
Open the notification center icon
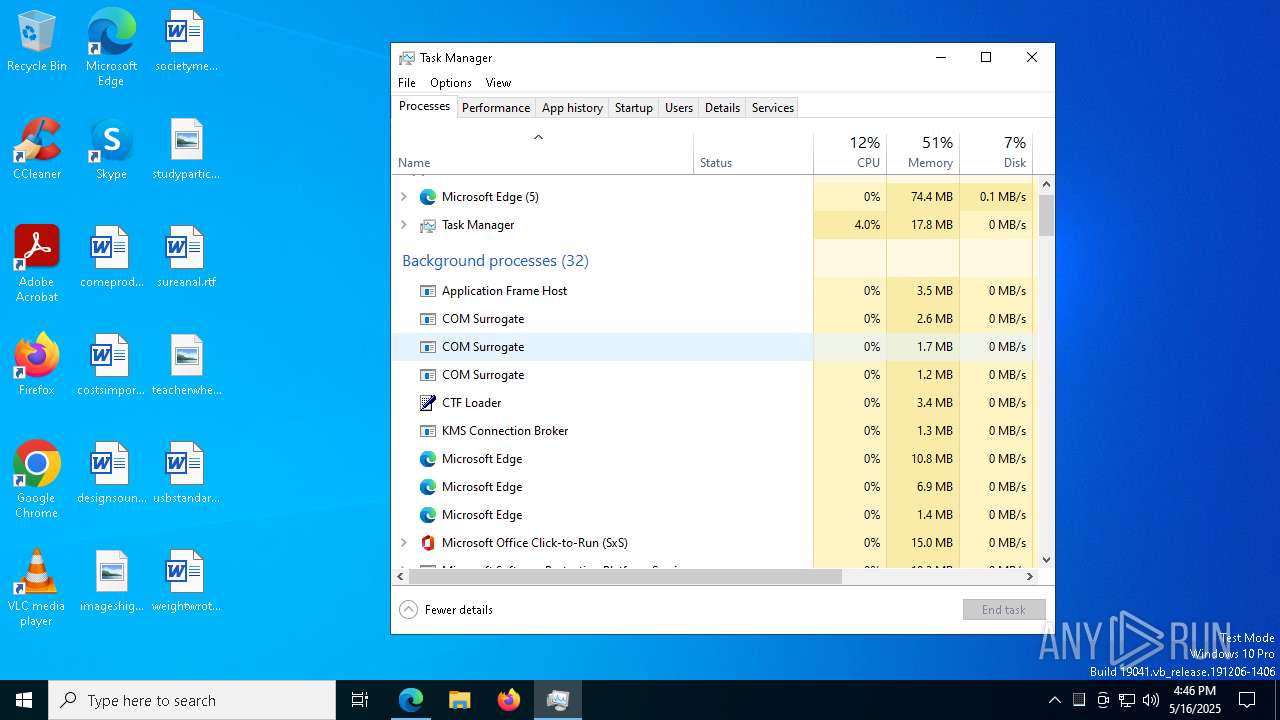coord(1247,700)
